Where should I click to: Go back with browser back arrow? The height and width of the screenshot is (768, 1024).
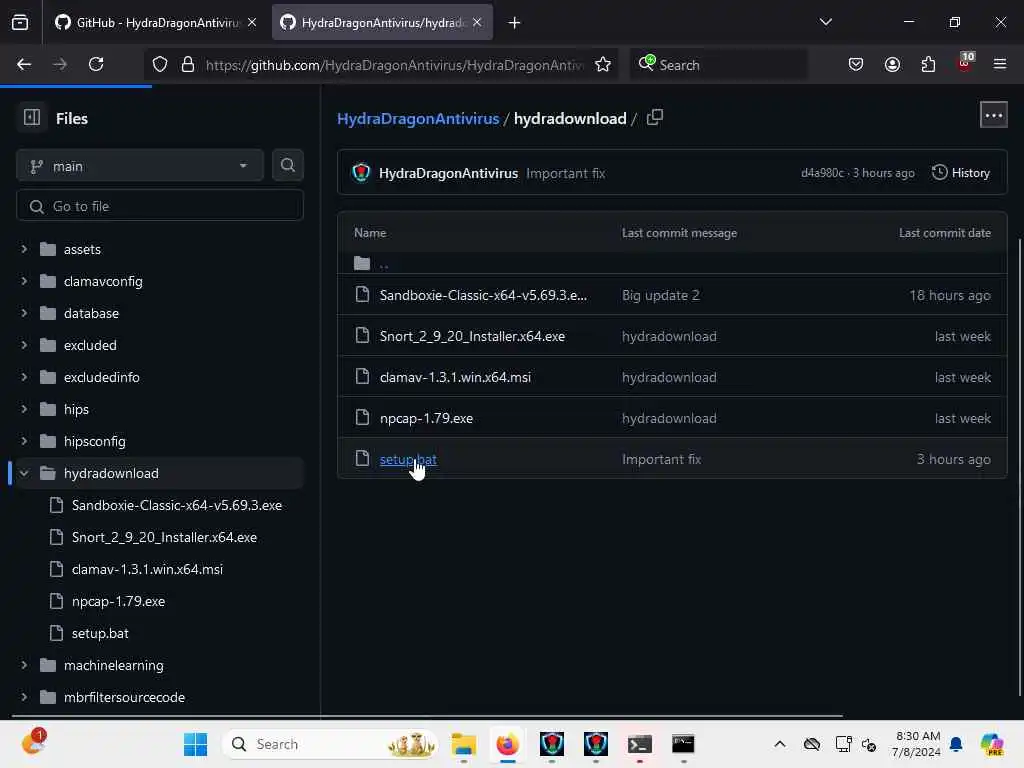24,64
